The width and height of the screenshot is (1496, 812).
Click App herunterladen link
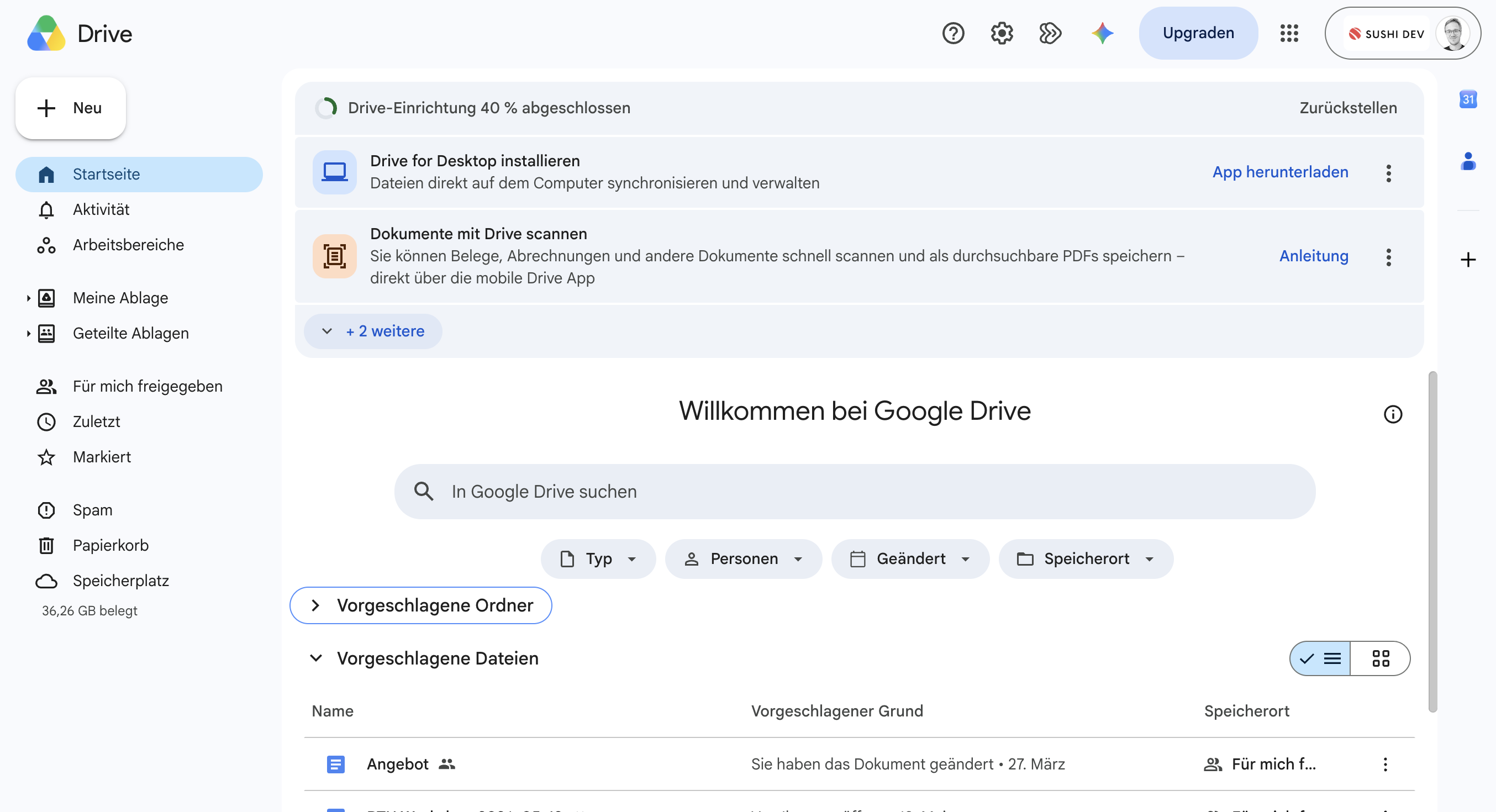point(1279,172)
